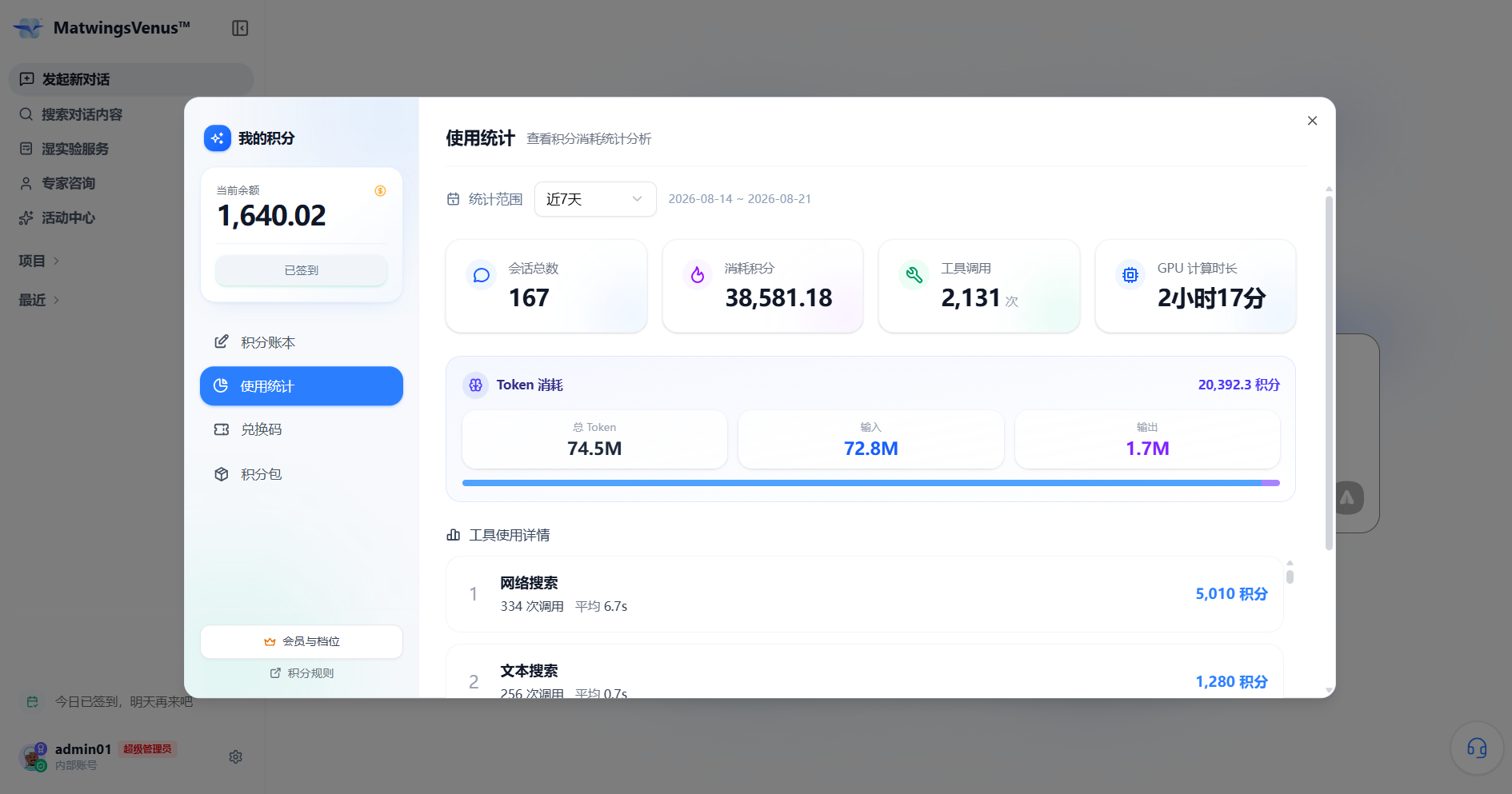1512x794 pixels.
Task: Open 湿实验服务 in the sidebar
Action: click(131, 149)
